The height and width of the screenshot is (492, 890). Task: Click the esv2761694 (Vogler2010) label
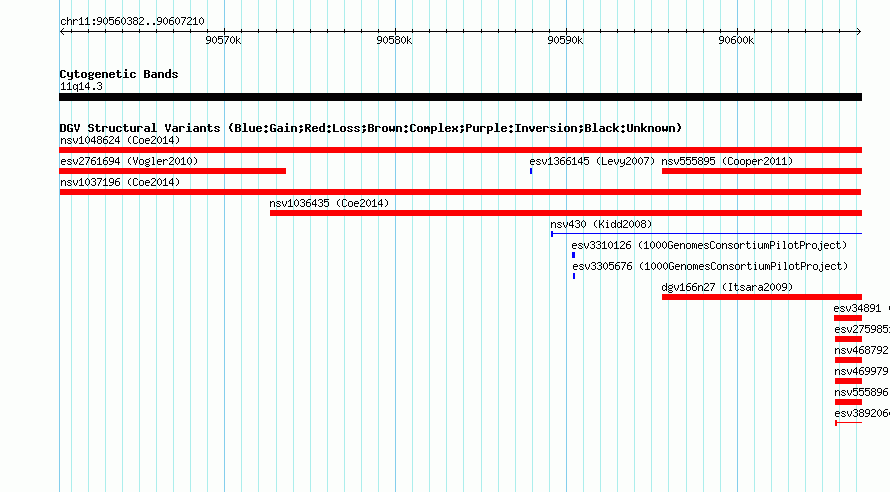pos(129,161)
